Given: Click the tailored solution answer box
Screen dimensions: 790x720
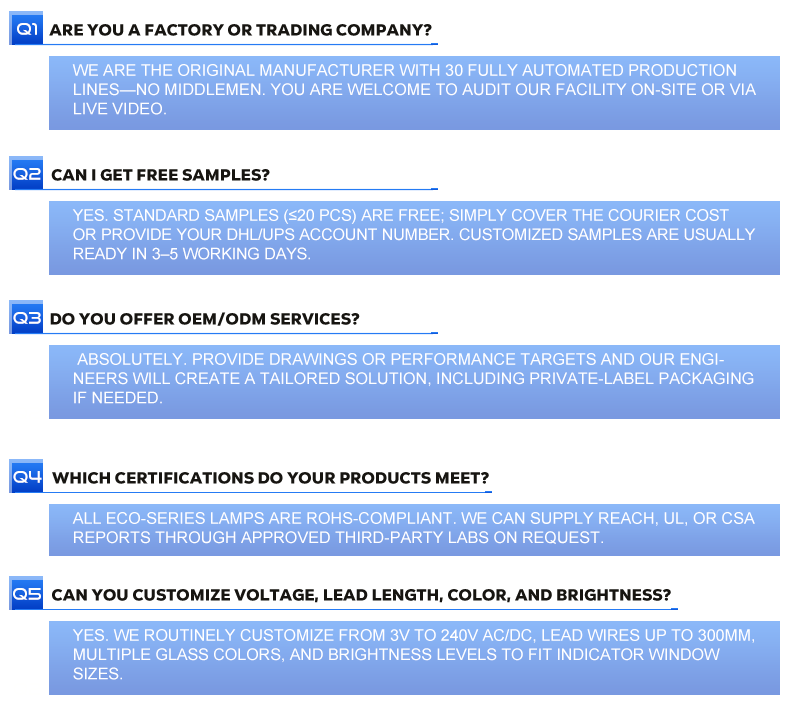Looking at the screenshot, I should coord(414,382).
